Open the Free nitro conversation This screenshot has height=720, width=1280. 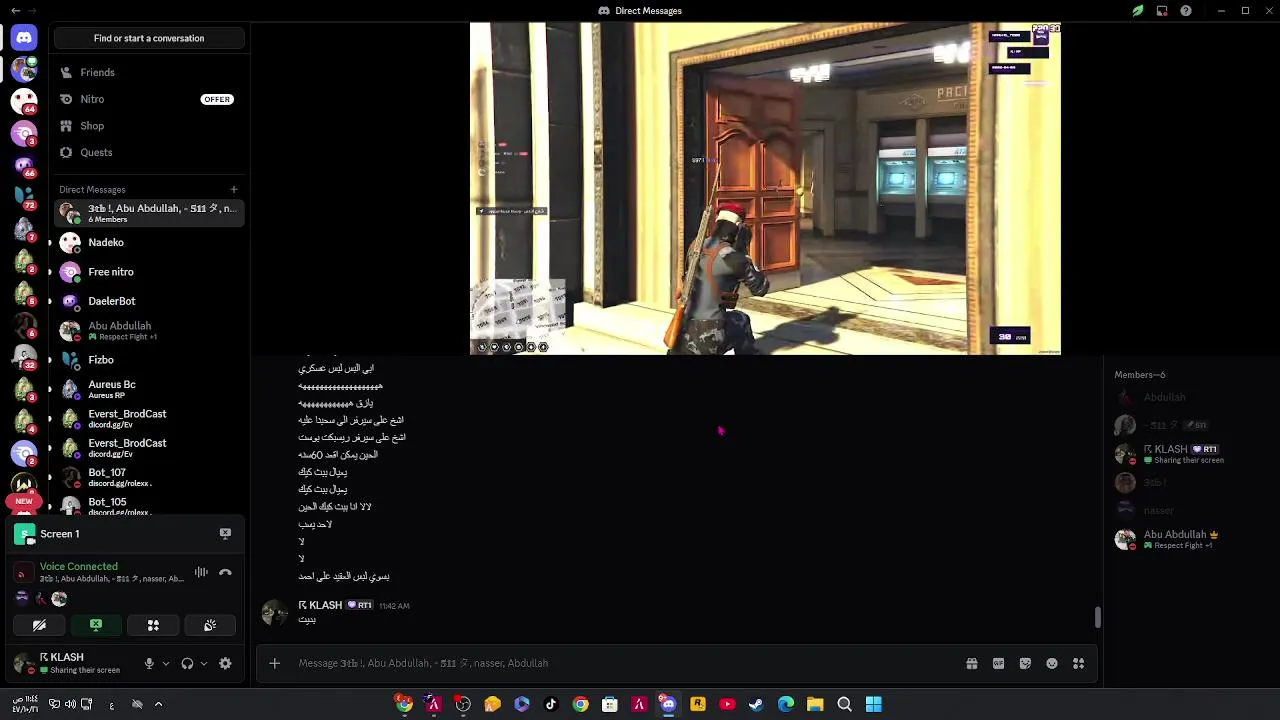click(149, 272)
